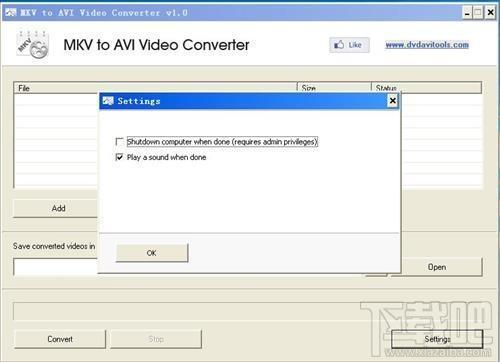Click the Like thumbs-up button
Viewport: 500px width, 362px height.
tap(349, 45)
